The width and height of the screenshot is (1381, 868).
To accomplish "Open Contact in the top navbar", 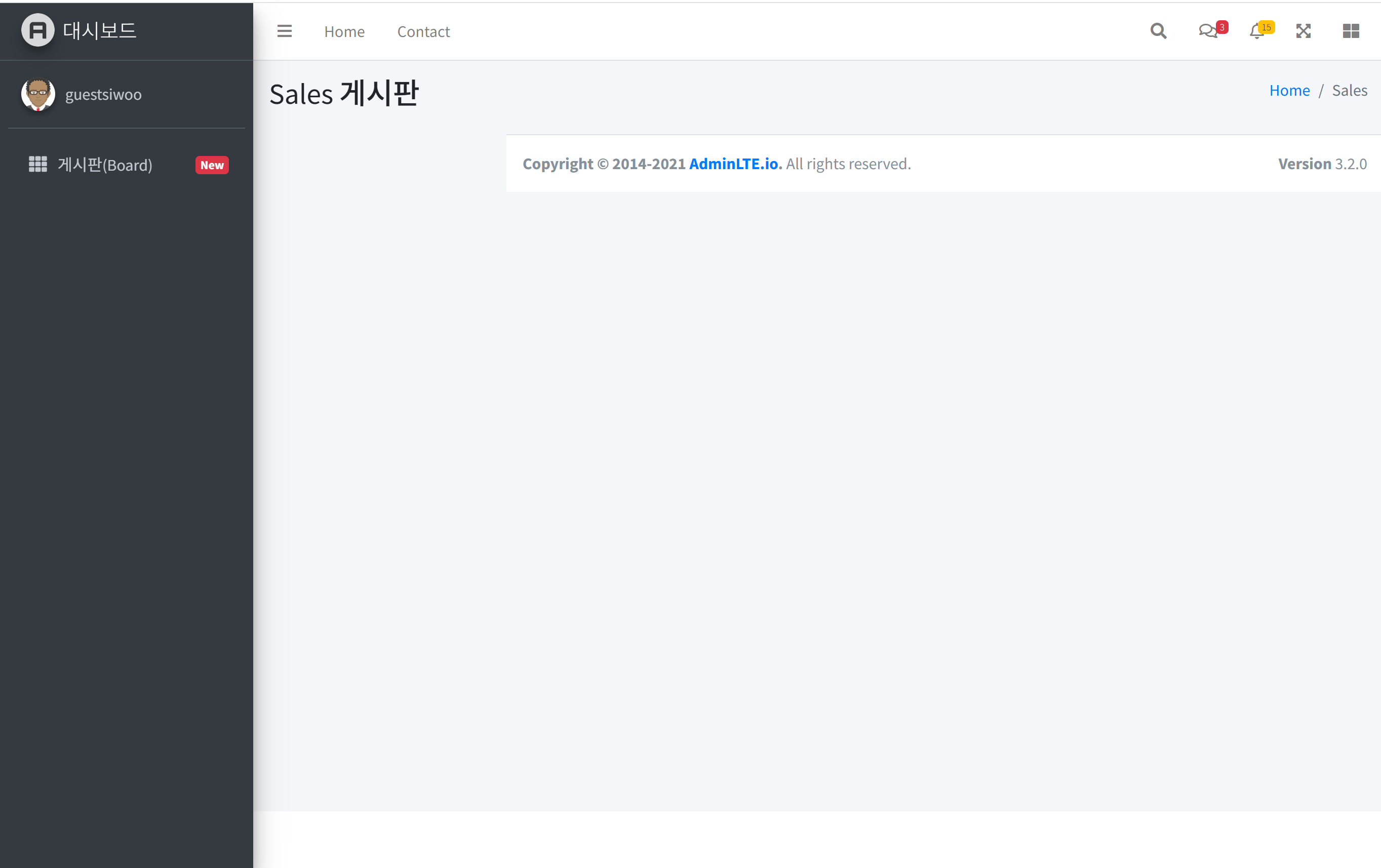I will (423, 31).
